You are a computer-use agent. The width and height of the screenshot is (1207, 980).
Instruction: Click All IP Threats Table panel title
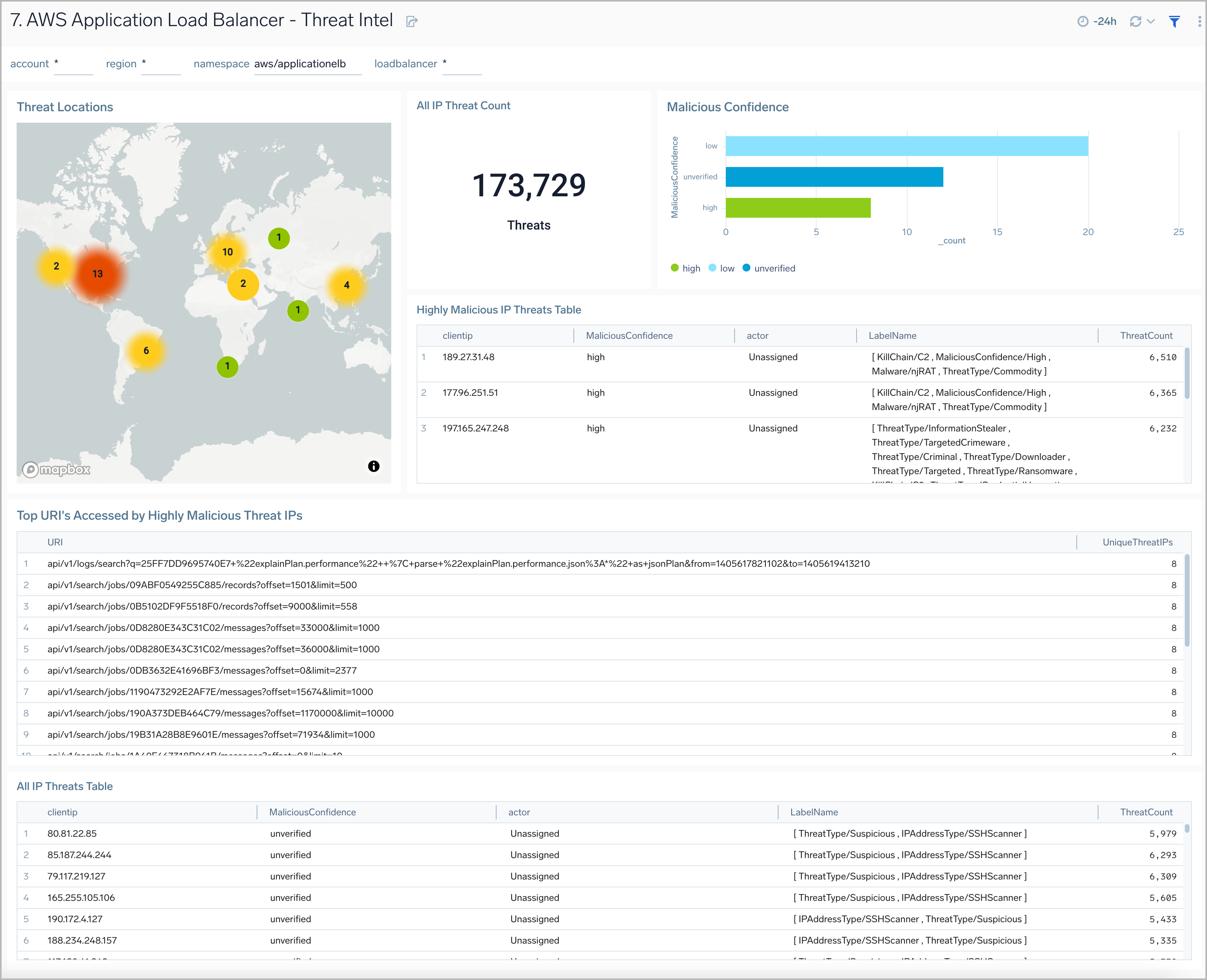(65, 786)
